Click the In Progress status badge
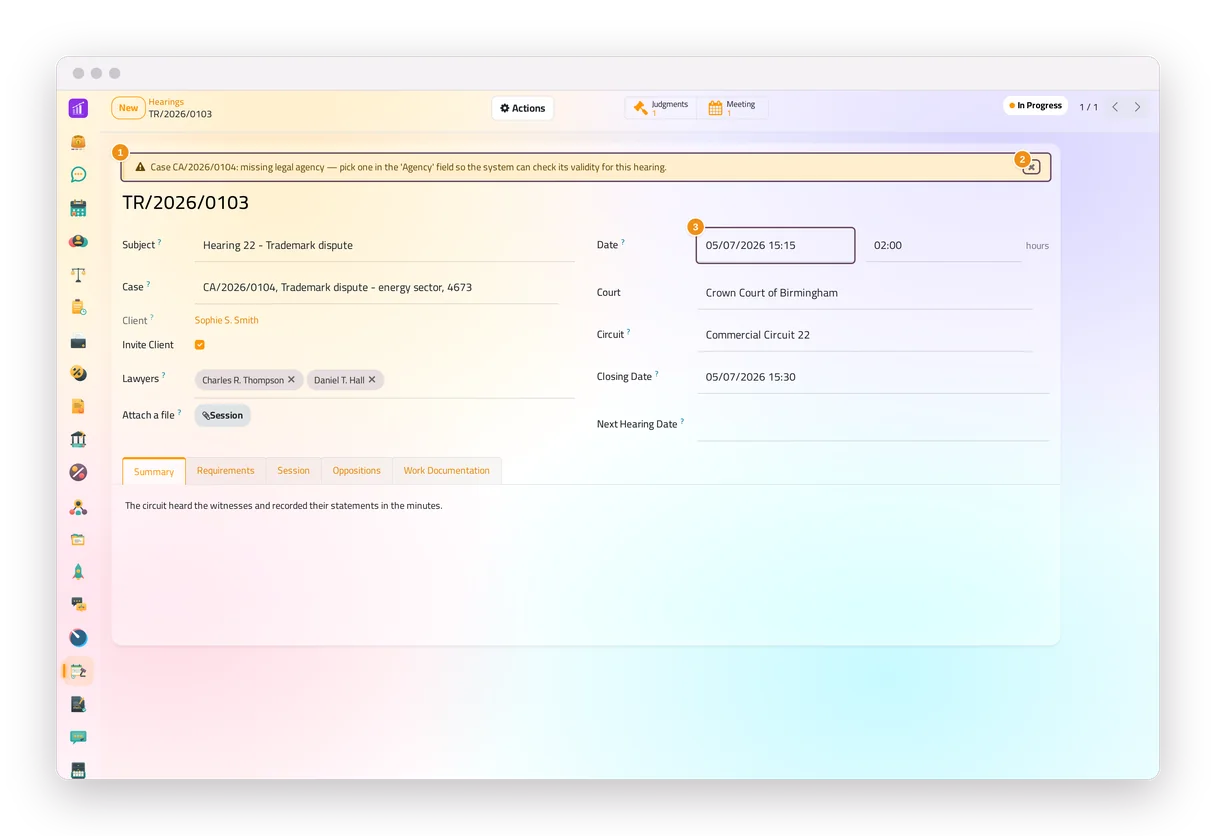The image size is (1216, 836). [x=1036, y=106]
